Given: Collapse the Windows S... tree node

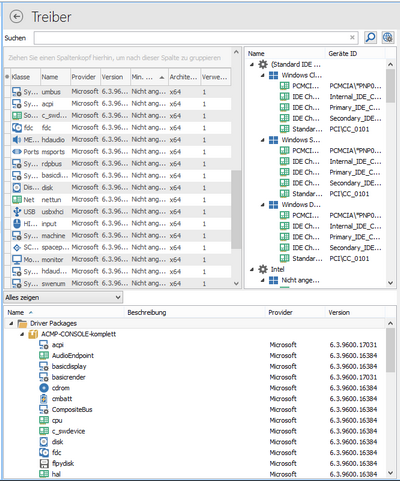Looking at the screenshot, I should click(x=263, y=140).
